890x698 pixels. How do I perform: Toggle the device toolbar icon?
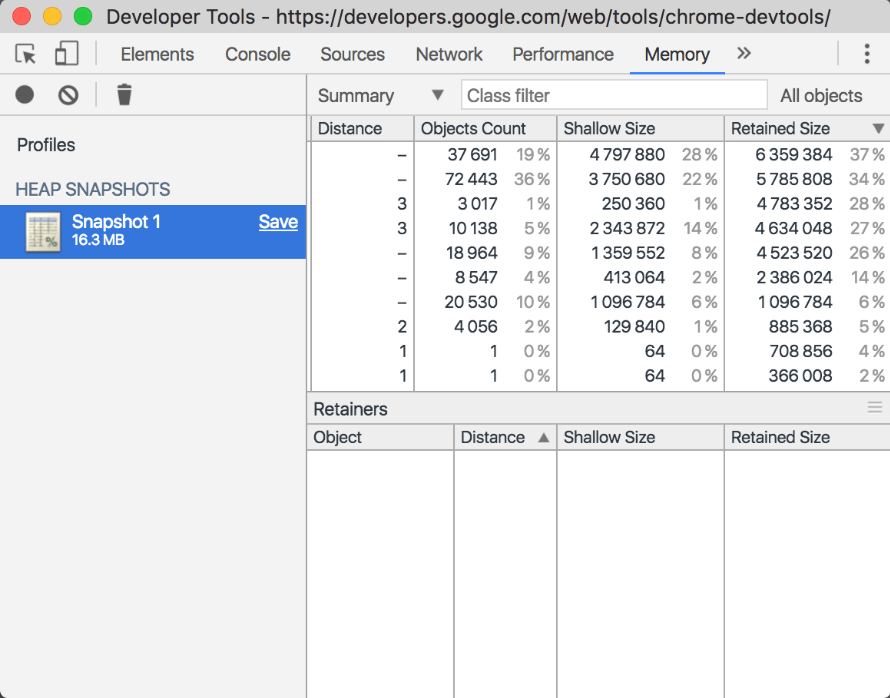pyautogui.click(x=66, y=54)
